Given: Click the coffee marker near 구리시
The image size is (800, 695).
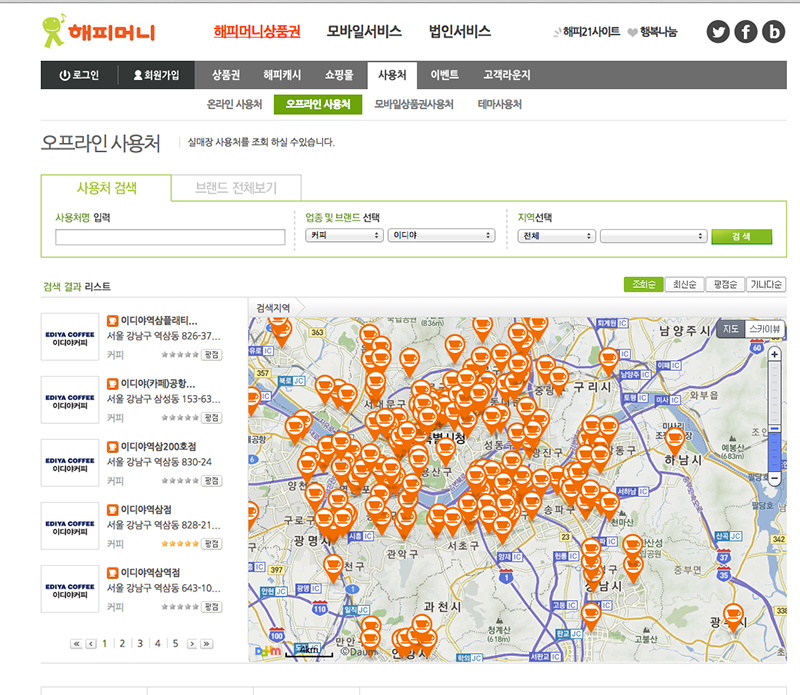Looking at the screenshot, I should pos(608,360).
